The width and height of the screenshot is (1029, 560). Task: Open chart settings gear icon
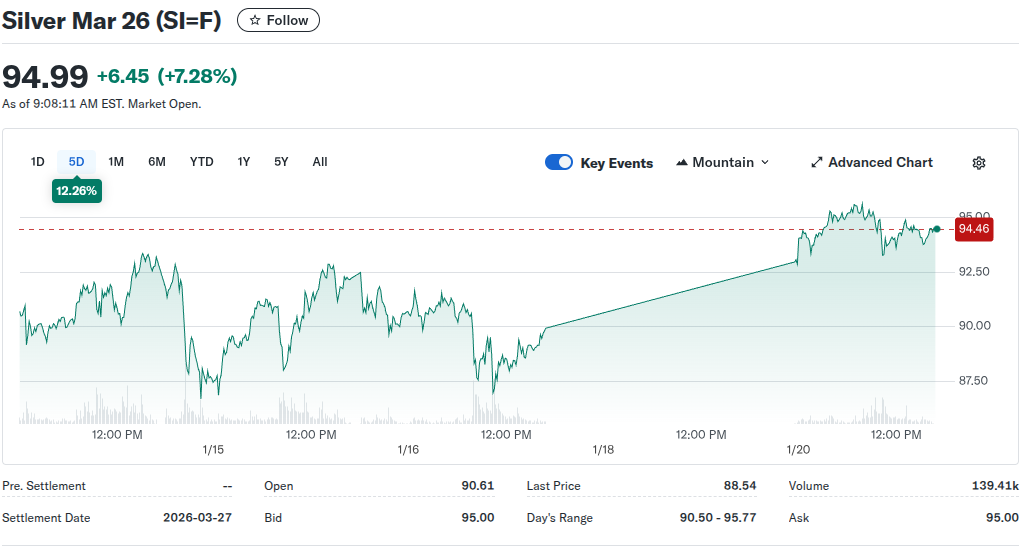point(979,163)
